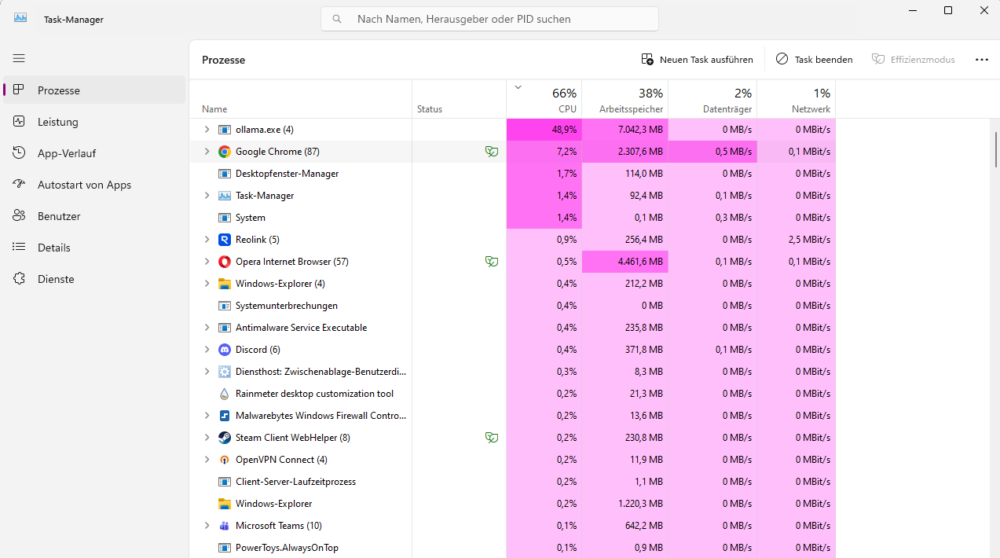Expand the Windows-Explorer (4) group
This screenshot has height=558, width=1000.
[207, 284]
